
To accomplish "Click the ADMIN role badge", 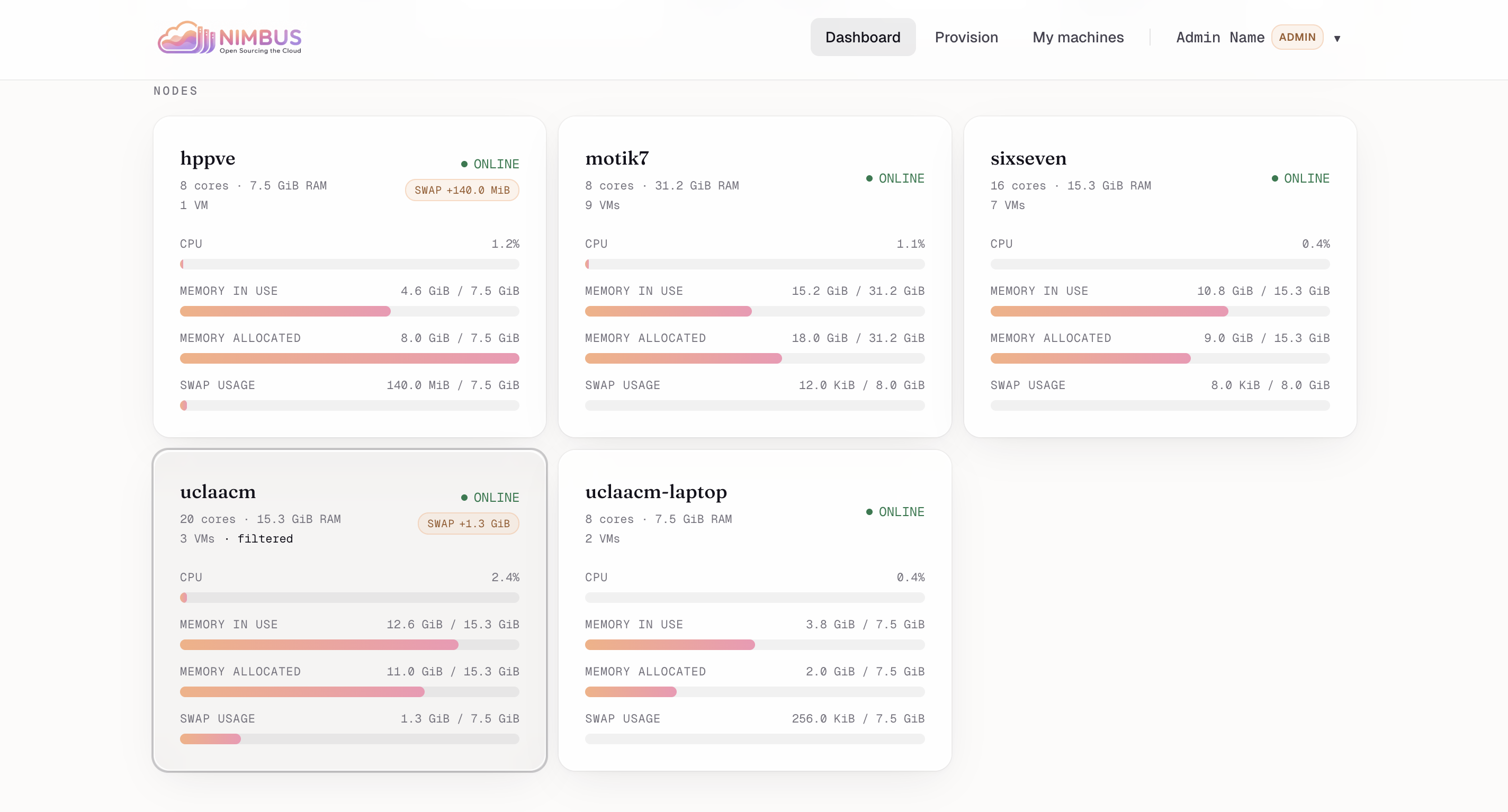I will click(1297, 38).
